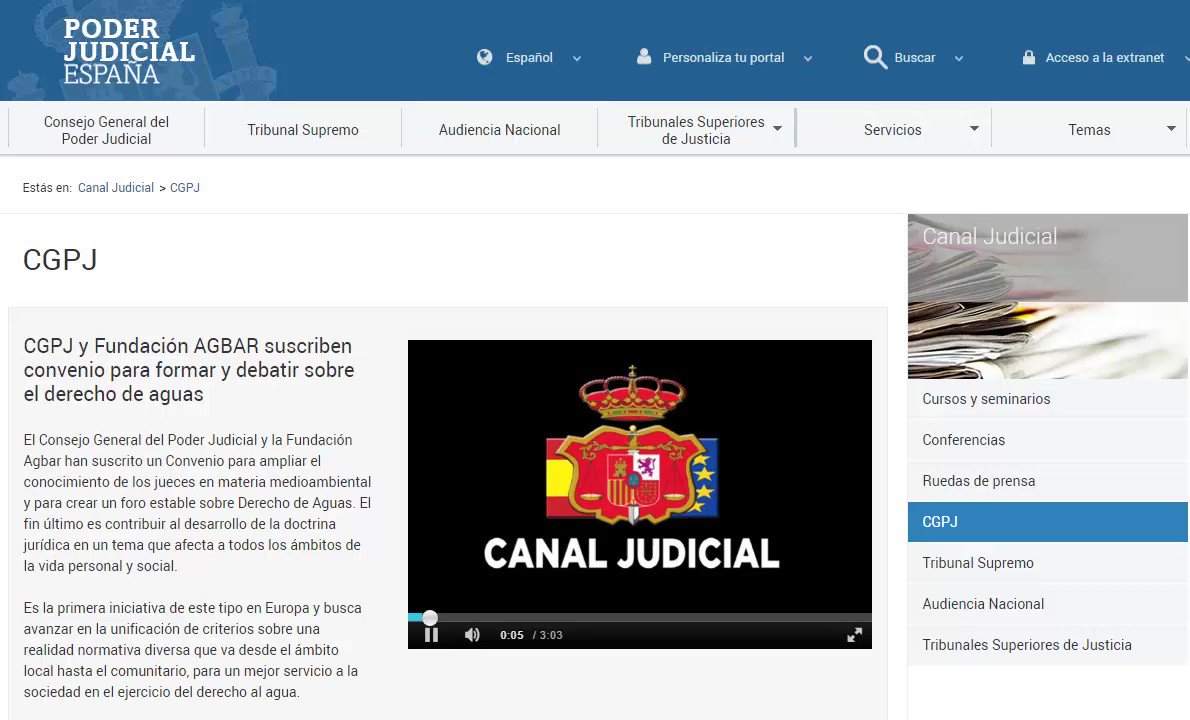Follow the Canal Judicial breadcrumb link
The width and height of the screenshot is (1190, 720).
coord(115,187)
